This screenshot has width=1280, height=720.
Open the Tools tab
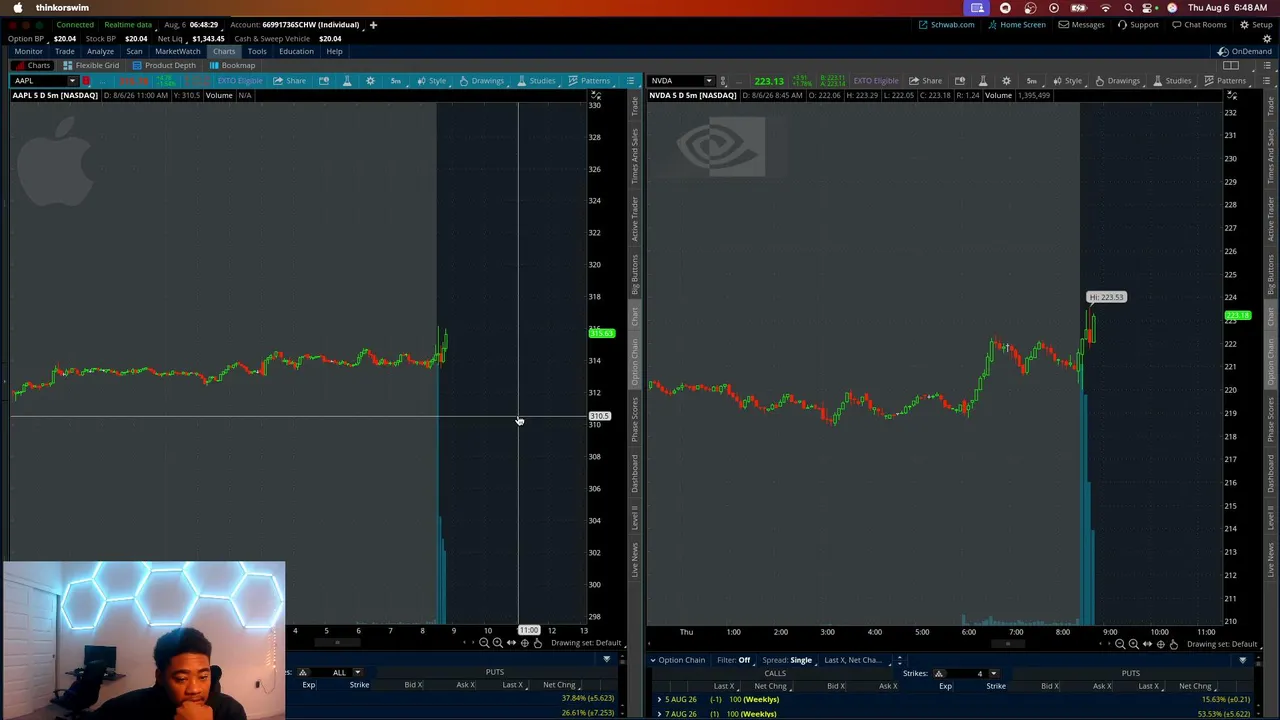[x=257, y=51]
